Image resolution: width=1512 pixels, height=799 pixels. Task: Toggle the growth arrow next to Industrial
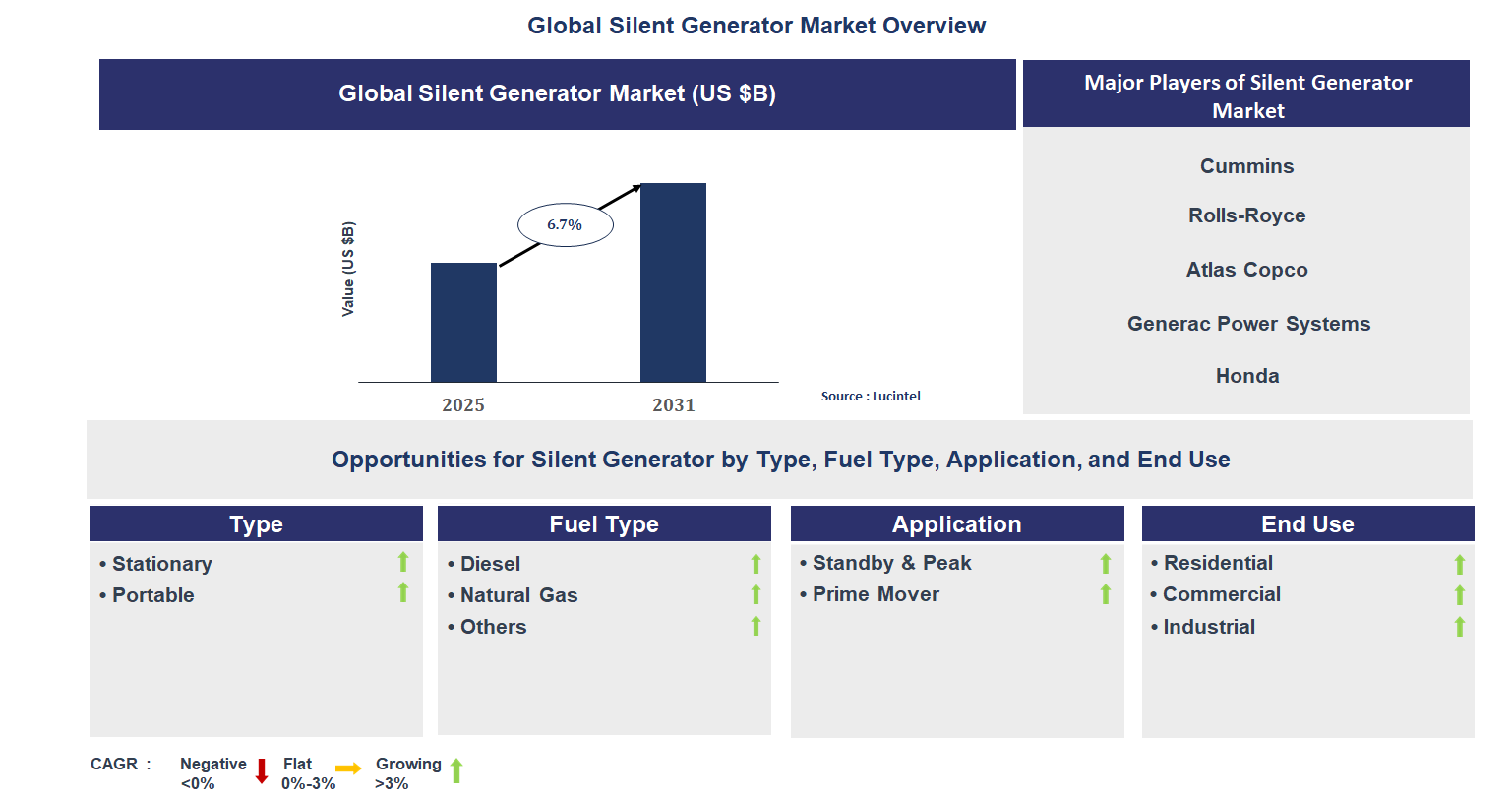[1458, 626]
